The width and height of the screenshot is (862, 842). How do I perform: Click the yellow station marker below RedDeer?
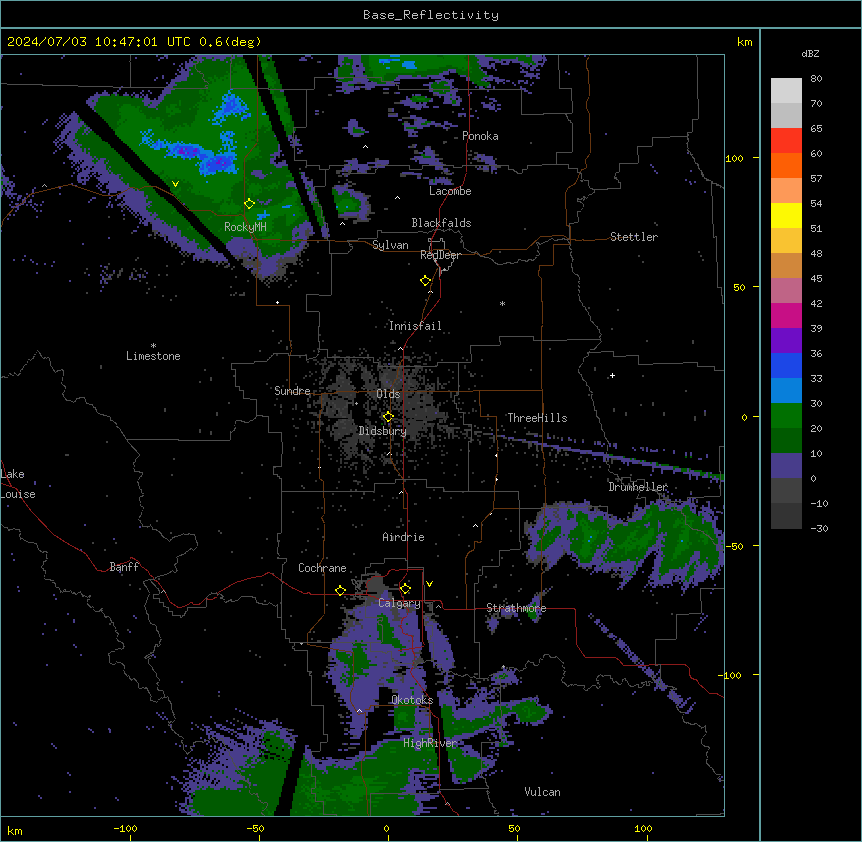click(x=426, y=281)
